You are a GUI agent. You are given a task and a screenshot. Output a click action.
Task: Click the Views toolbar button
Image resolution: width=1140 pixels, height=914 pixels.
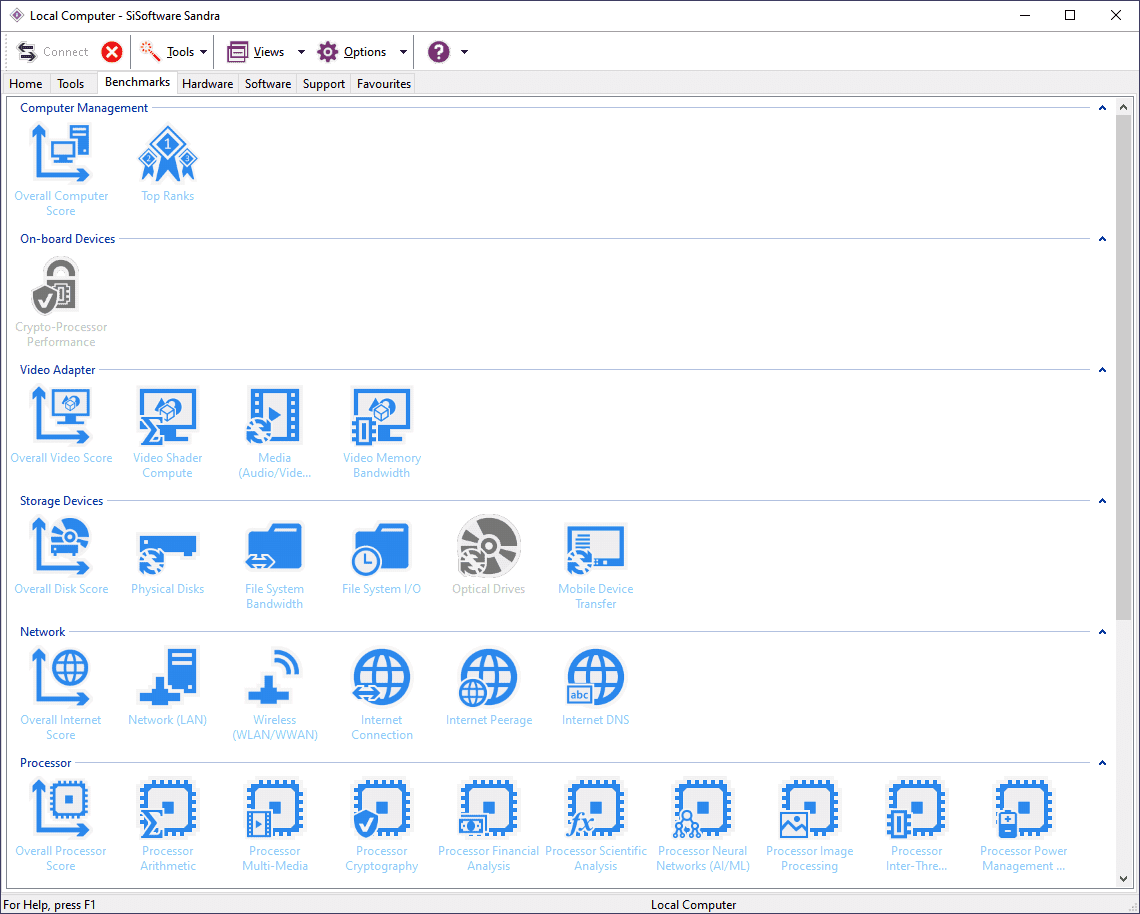[x=256, y=52]
